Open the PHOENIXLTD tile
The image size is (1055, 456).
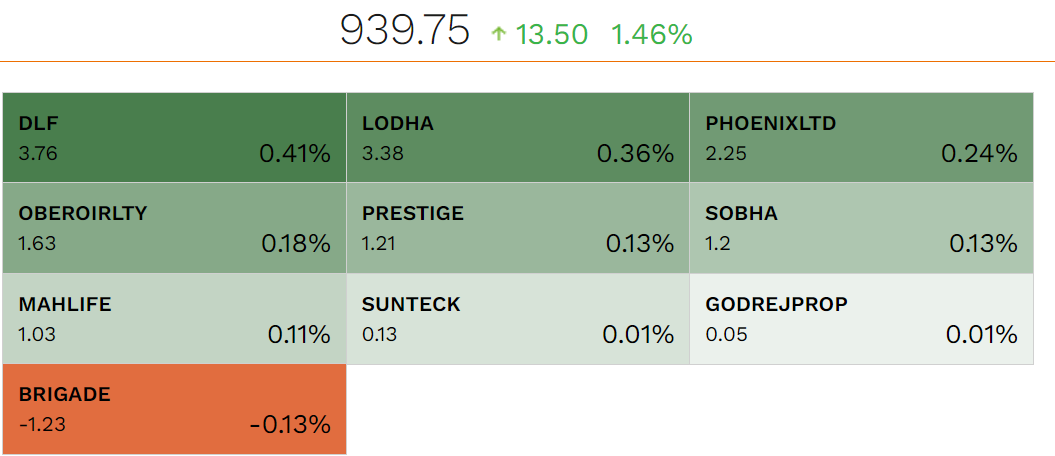(x=860, y=138)
